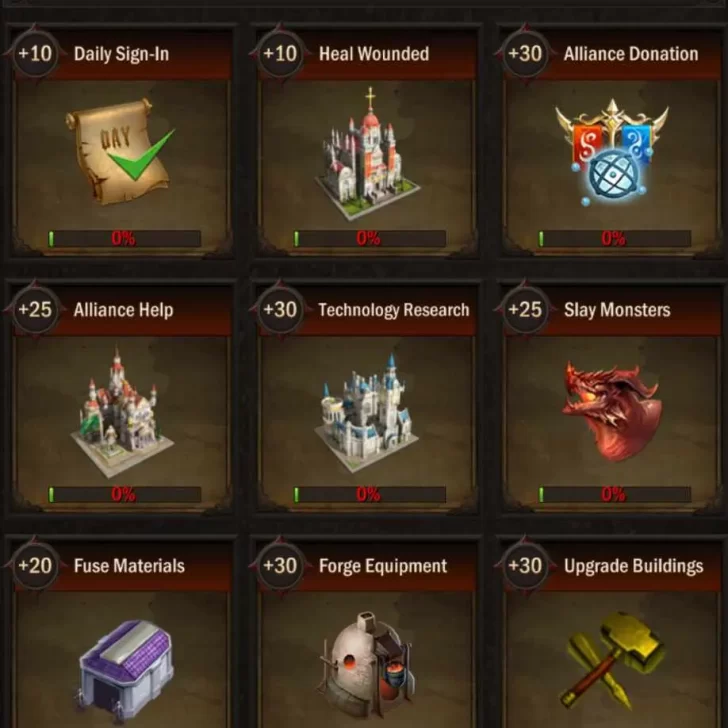Image resolution: width=728 pixels, height=728 pixels.
Task: Click the Alliance Help 0% progress bar
Action: [124, 494]
